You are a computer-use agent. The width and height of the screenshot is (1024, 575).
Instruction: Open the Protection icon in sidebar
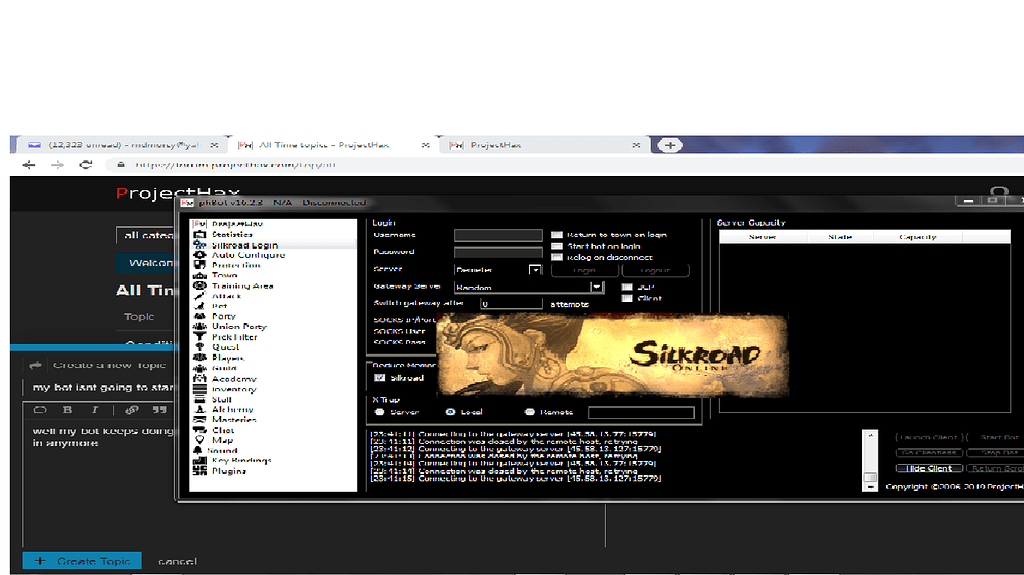coord(198,265)
